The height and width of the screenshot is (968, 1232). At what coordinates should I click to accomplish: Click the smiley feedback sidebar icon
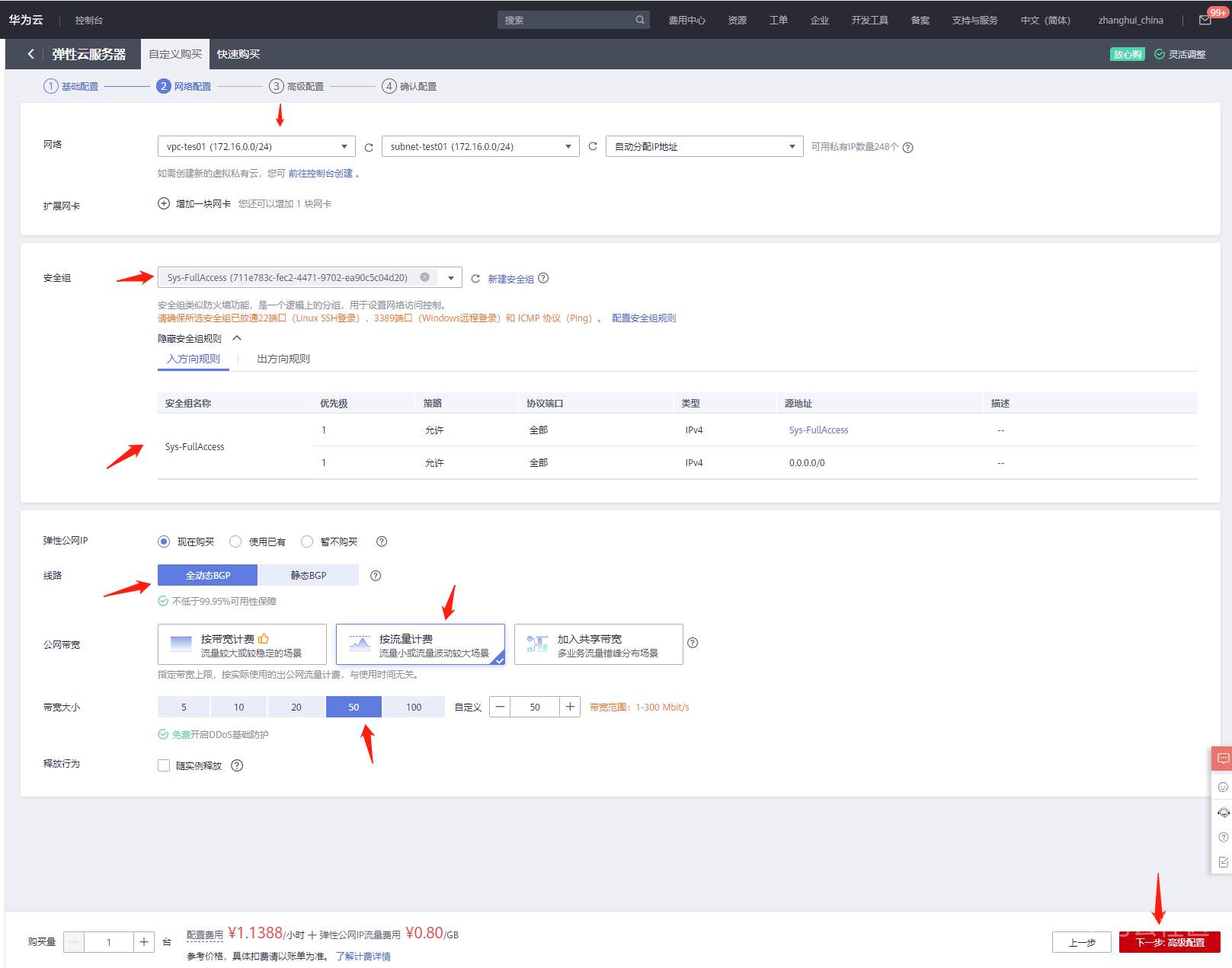(x=1224, y=787)
